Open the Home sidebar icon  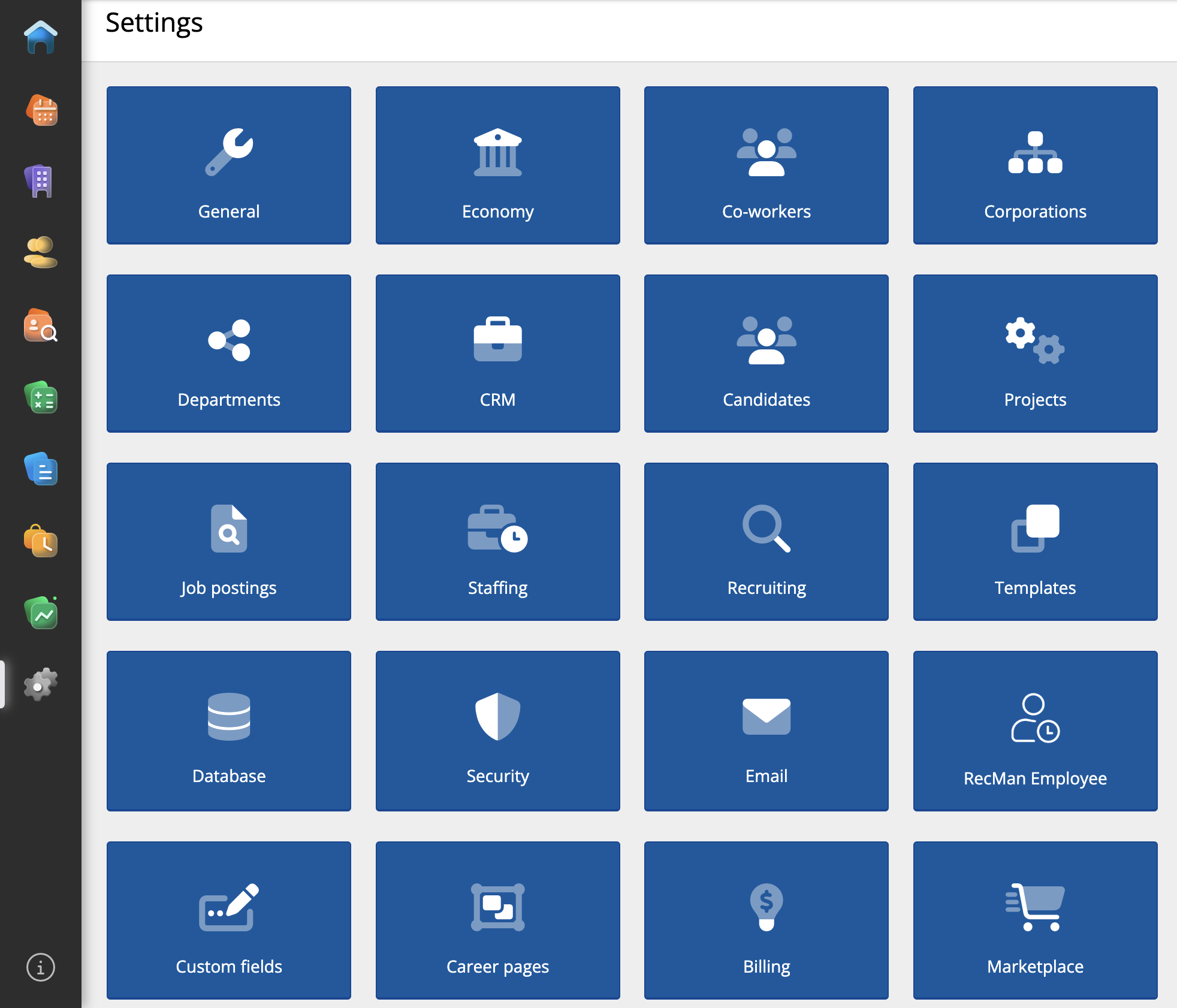point(41,37)
